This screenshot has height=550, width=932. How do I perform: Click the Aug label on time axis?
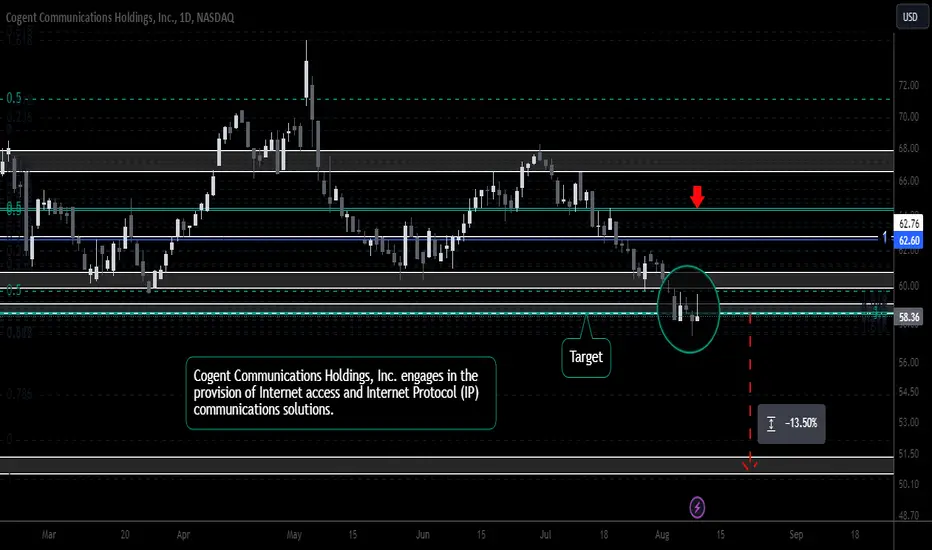click(x=662, y=535)
